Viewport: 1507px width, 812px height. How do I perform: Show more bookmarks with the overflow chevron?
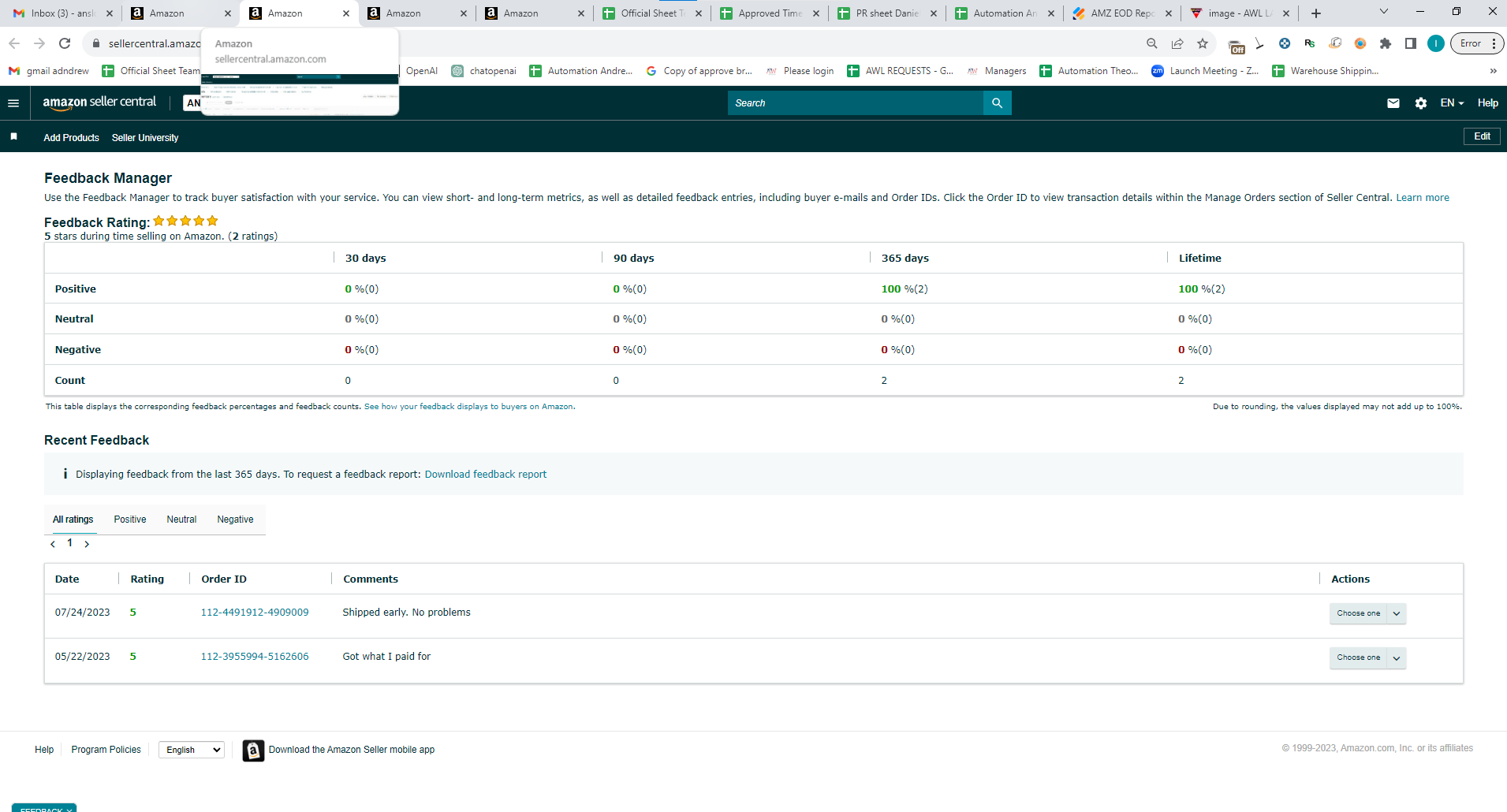click(1492, 71)
